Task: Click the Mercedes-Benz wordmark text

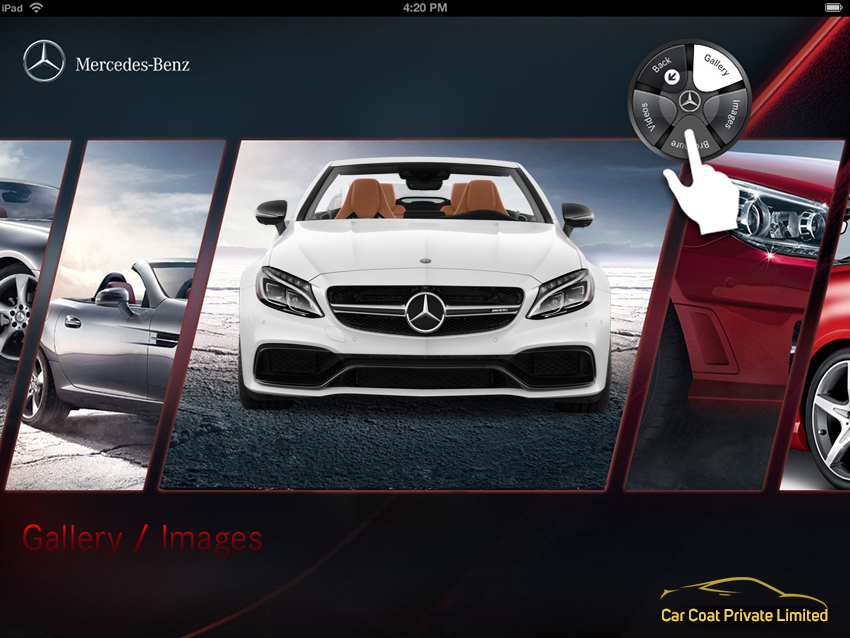Action: (132, 65)
